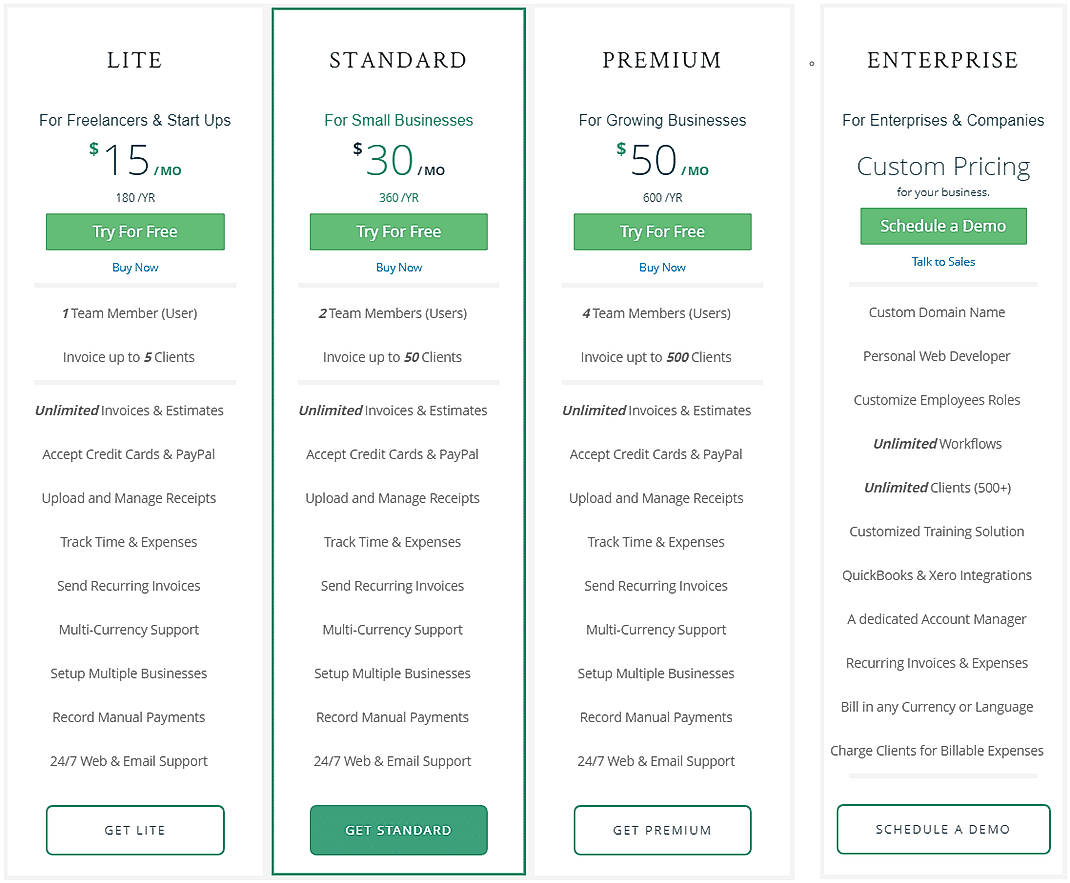Click Schedule a Demo in Enterprise column
Image resolution: width=1070 pixels, height=883 pixels.
pos(943,226)
